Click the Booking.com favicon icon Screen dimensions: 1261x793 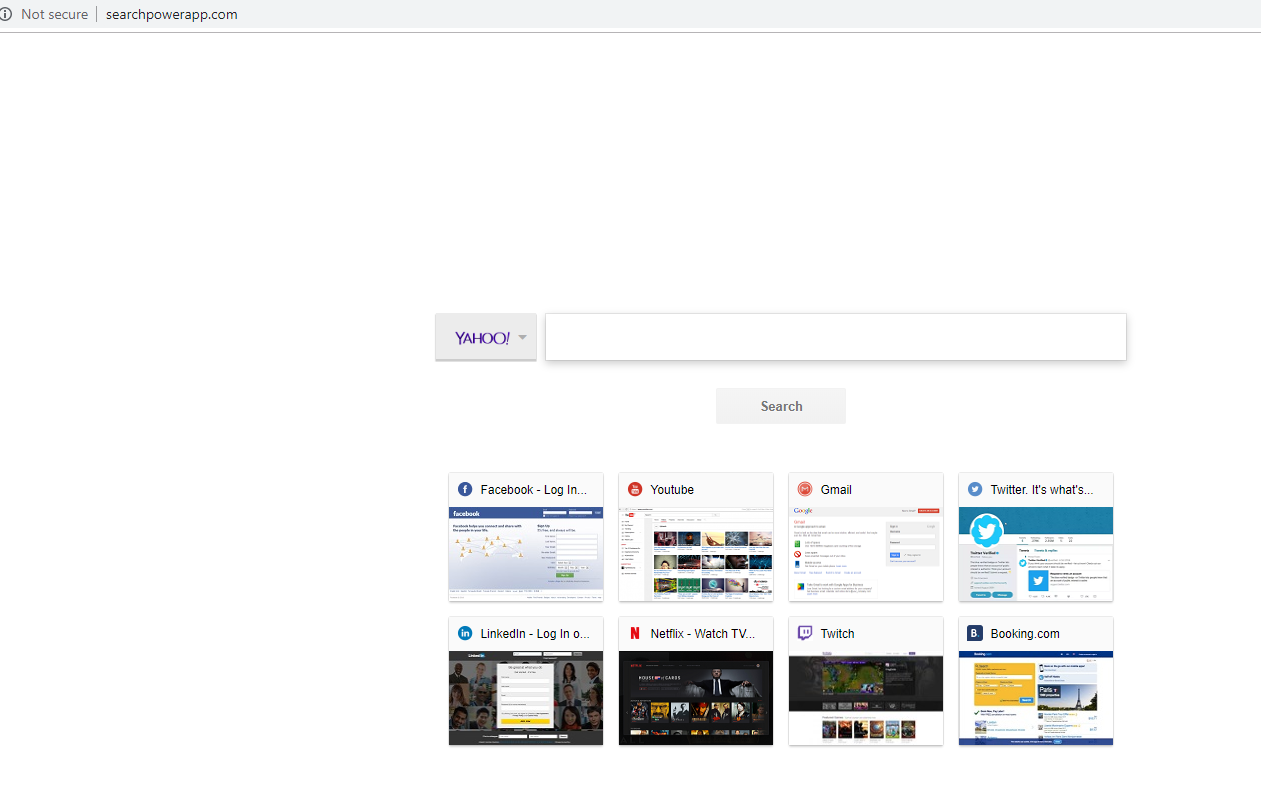pyautogui.click(x=975, y=633)
